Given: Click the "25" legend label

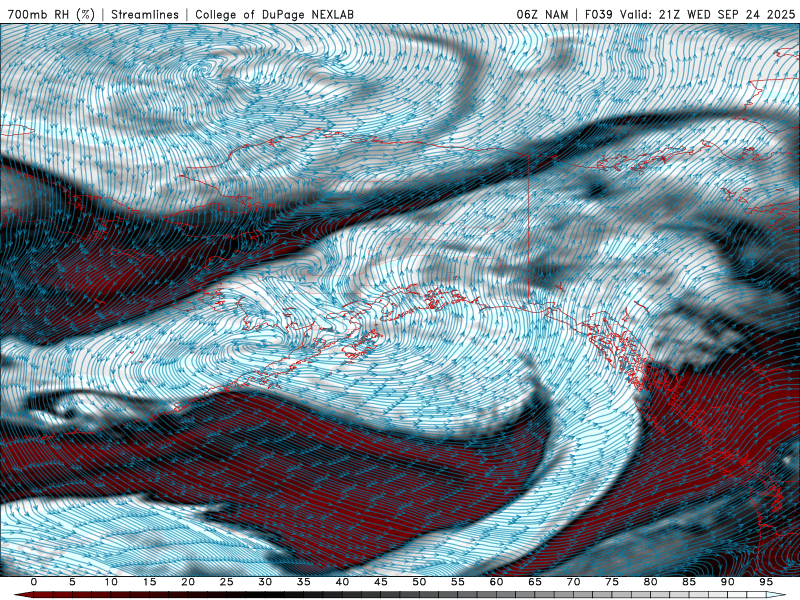Looking at the screenshot, I should tap(227, 582).
